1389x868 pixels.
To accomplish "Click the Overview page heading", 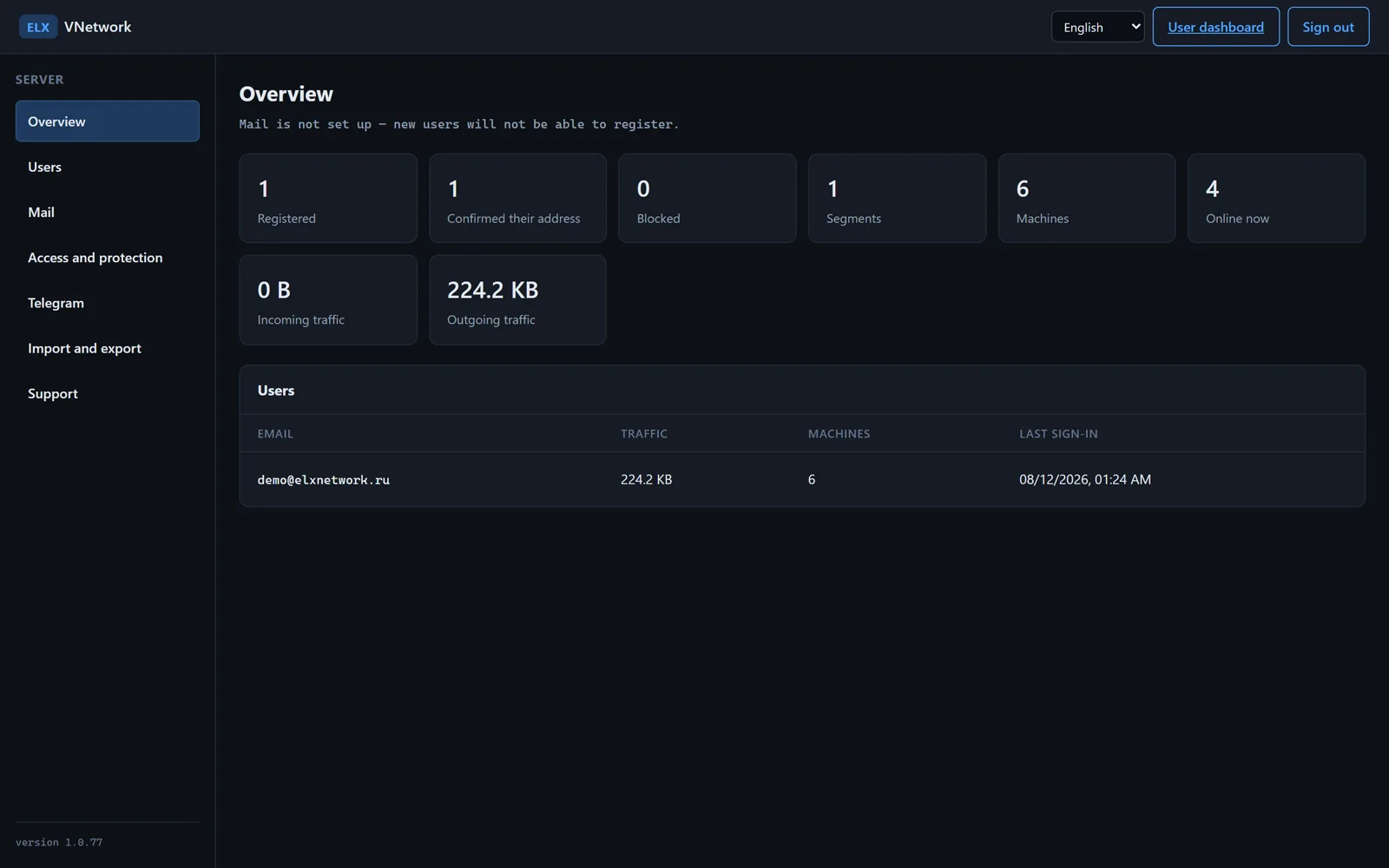I will pos(286,94).
